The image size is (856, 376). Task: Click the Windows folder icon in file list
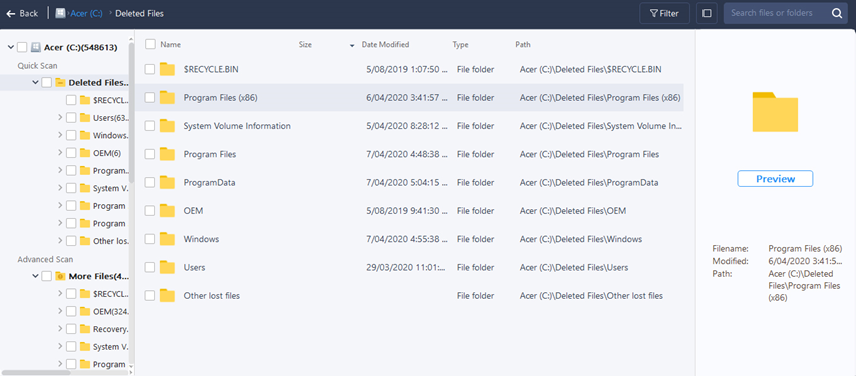(167, 239)
